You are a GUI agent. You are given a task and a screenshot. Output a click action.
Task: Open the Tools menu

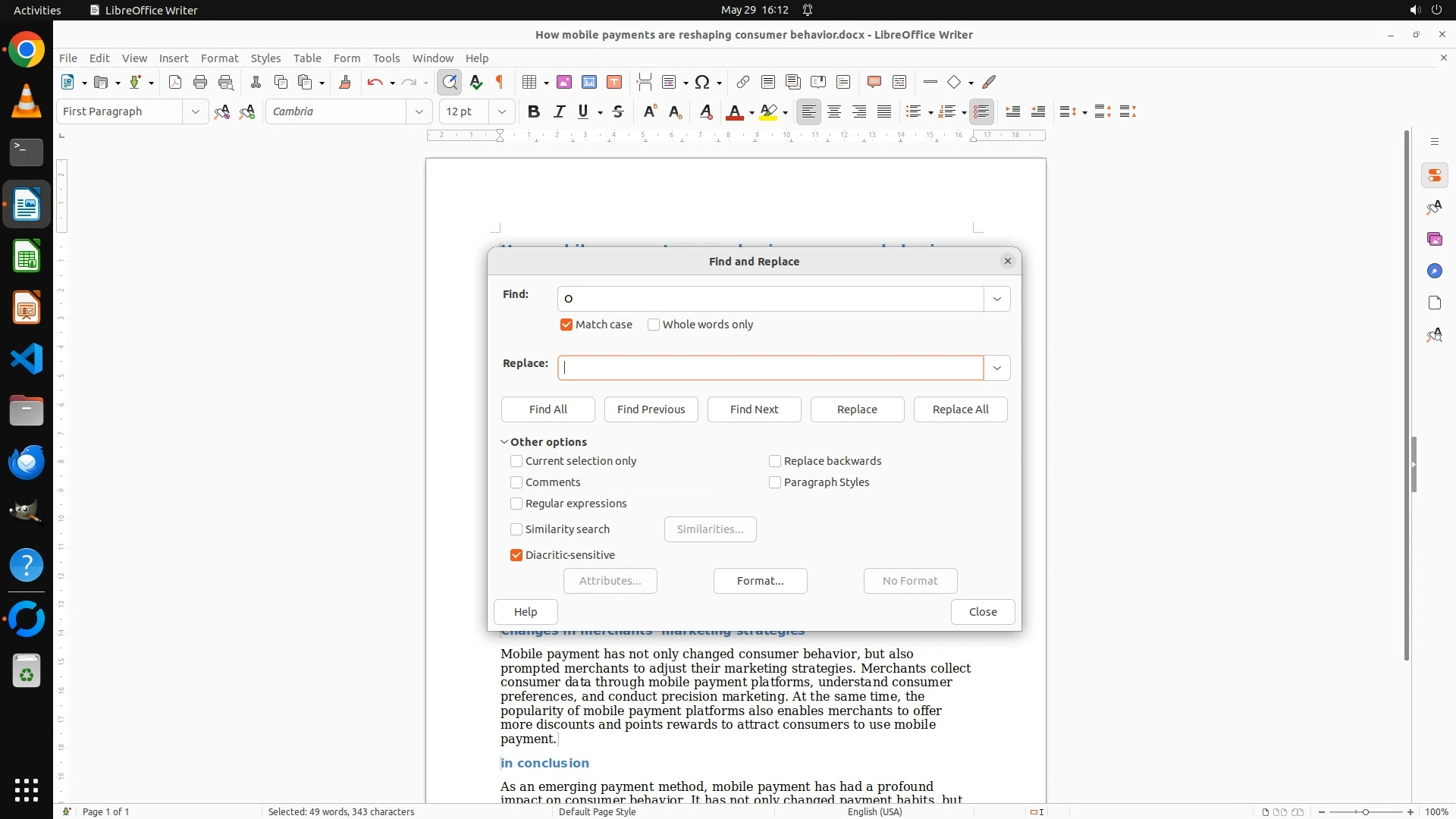point(386,58)
